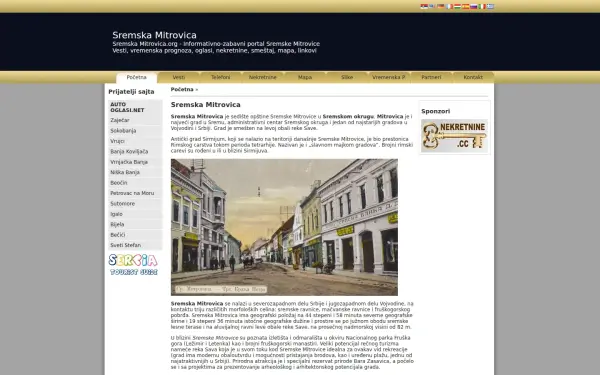The height and width of the screenshot is (375, 600).
Task: Go to the Banja Koviljača link
Action: click(x=135, y=152)
